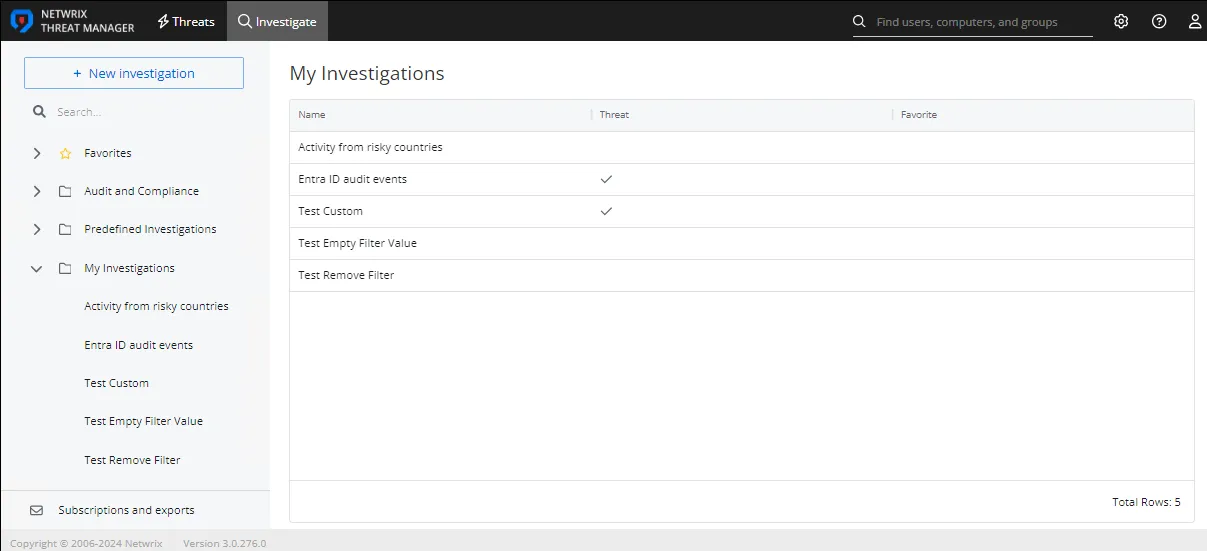Screen dimensions: 1207x551
Task: Open table row Test Custom
Action: pos(741,211)
